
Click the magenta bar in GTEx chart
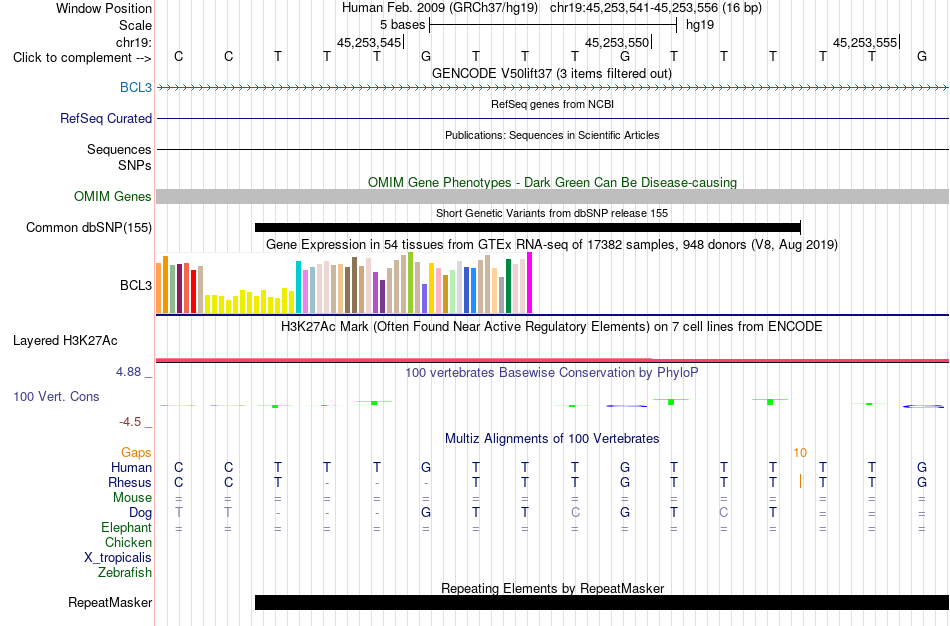[530, 282]
